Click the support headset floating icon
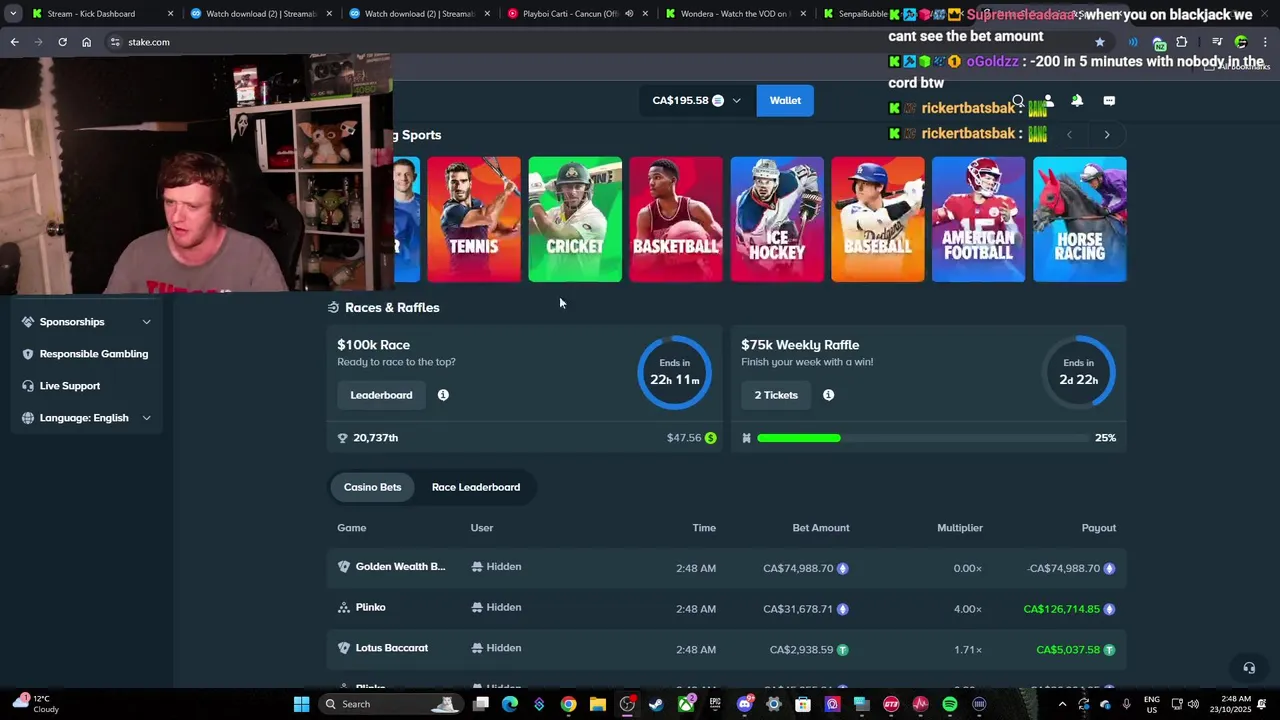Image resolution: width=1280 pixels, height=720 pixels. (1249, 668)
